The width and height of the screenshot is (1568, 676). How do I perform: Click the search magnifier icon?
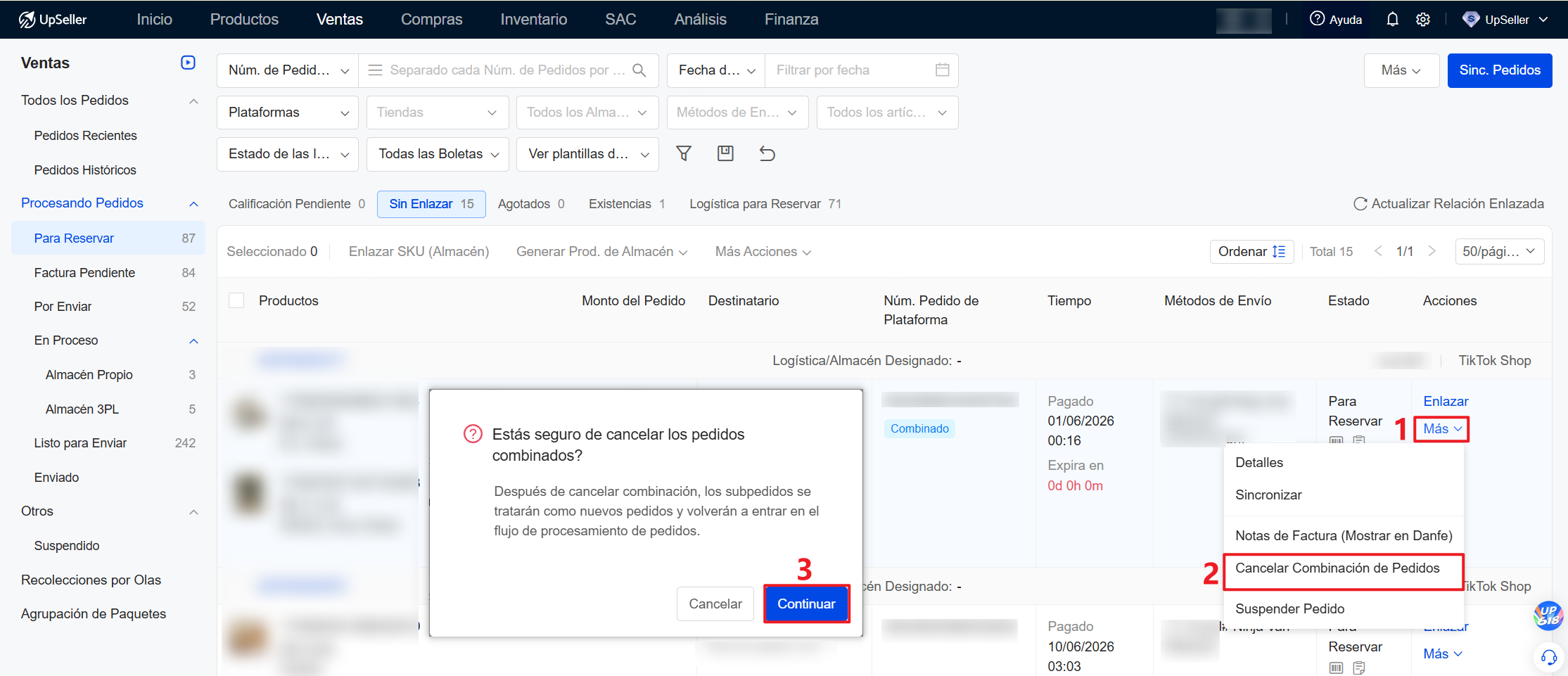[x=639, y=70]
